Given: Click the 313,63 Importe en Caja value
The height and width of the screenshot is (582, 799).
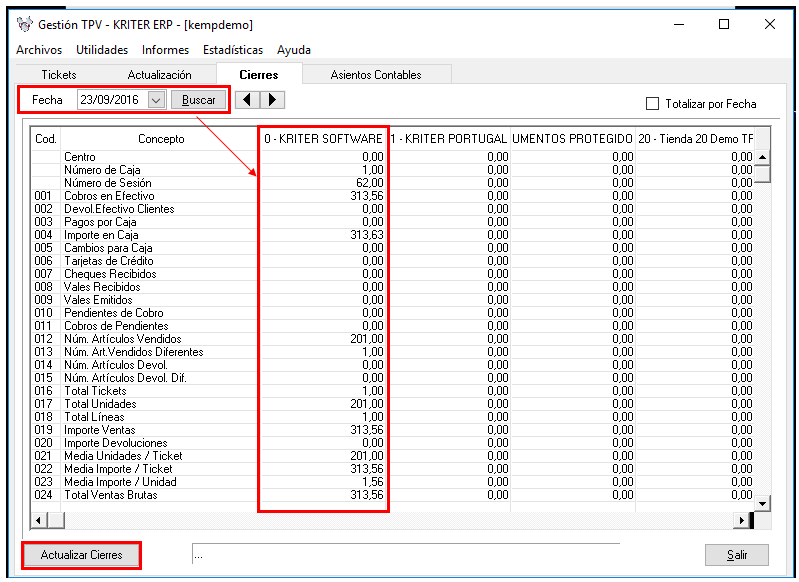Looking at the screenshot, I should click(x=366, y=234).
